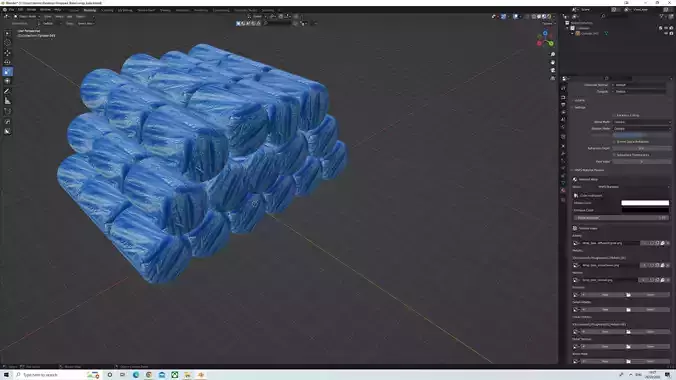Viewport: 676px width, 380px height.
Task: Select the Cursor tool in the toolbar
Action: (7, 43)
